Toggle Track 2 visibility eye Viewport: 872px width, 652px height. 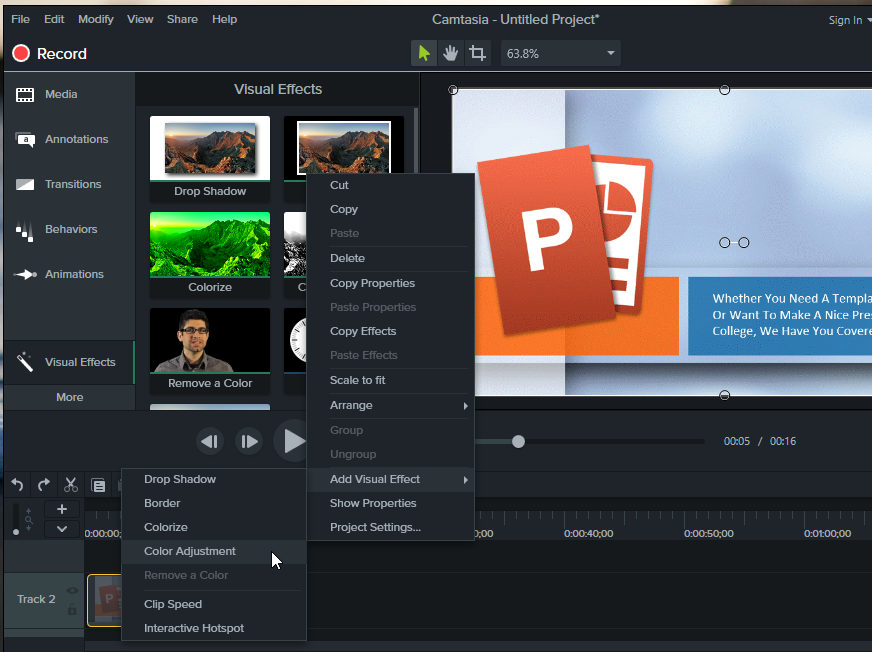(x=72, y=591)
